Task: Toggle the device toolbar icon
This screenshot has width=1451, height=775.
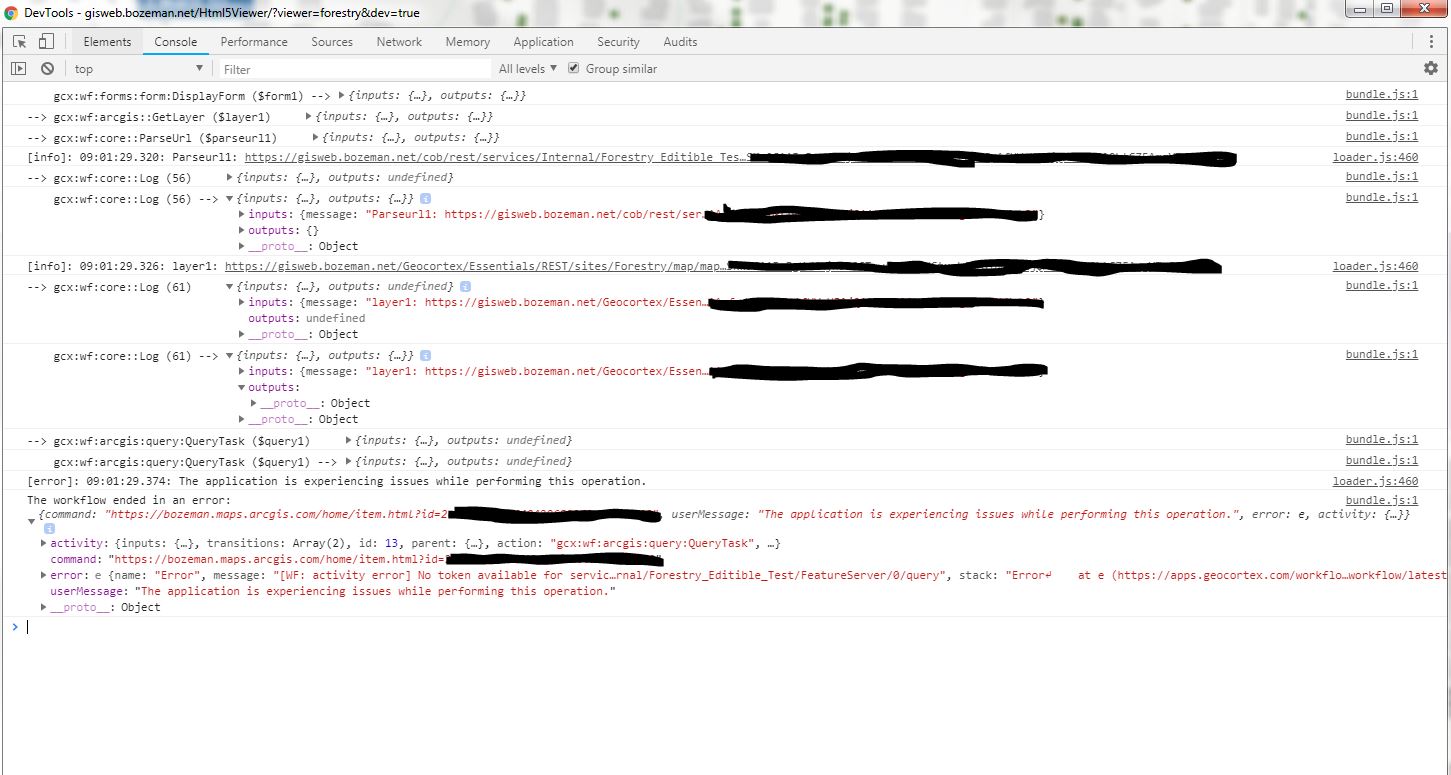Action: pyautogui.click(x=46, y=42)
